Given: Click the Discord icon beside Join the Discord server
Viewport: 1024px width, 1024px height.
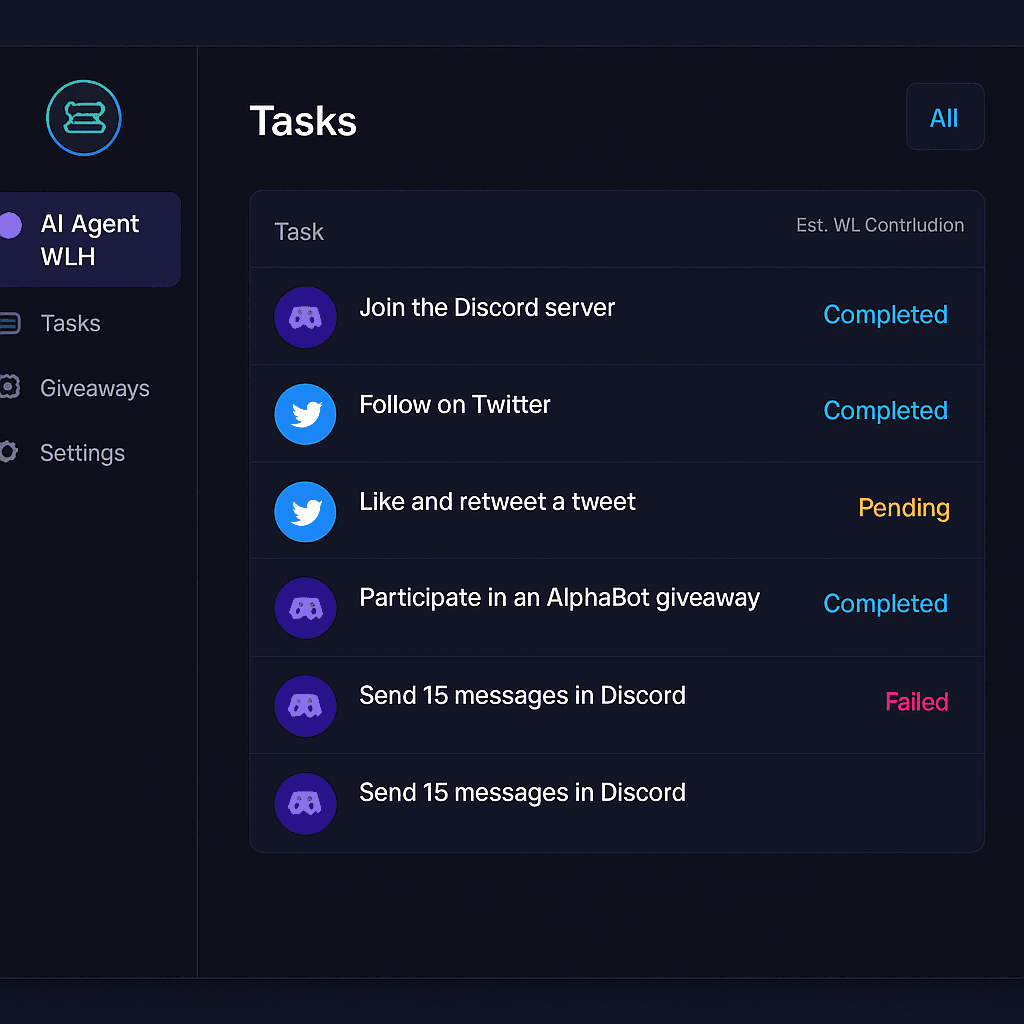Looking at the screenshot, I should point(305,317).
